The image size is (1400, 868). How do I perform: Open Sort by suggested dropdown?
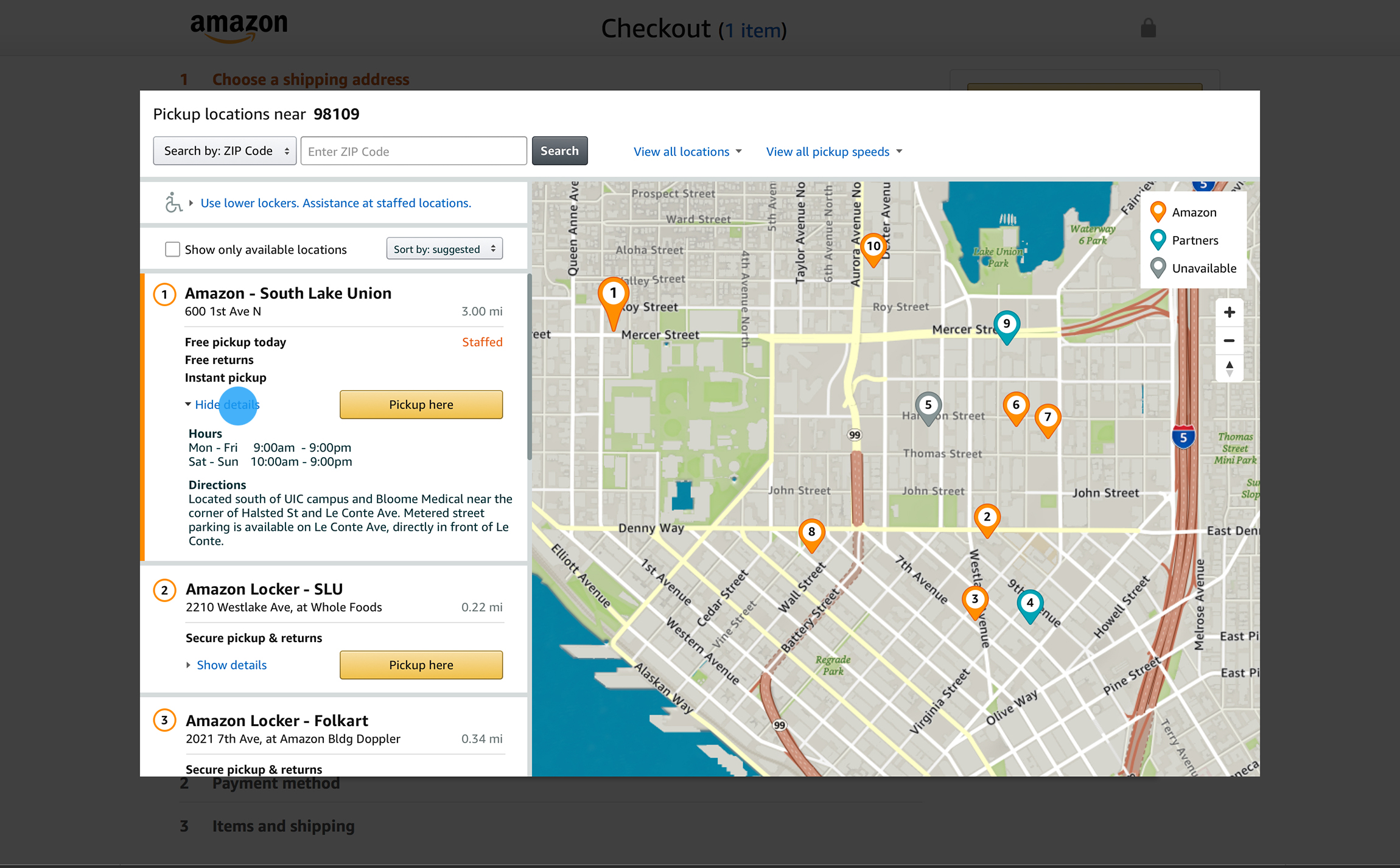[444, 249]
